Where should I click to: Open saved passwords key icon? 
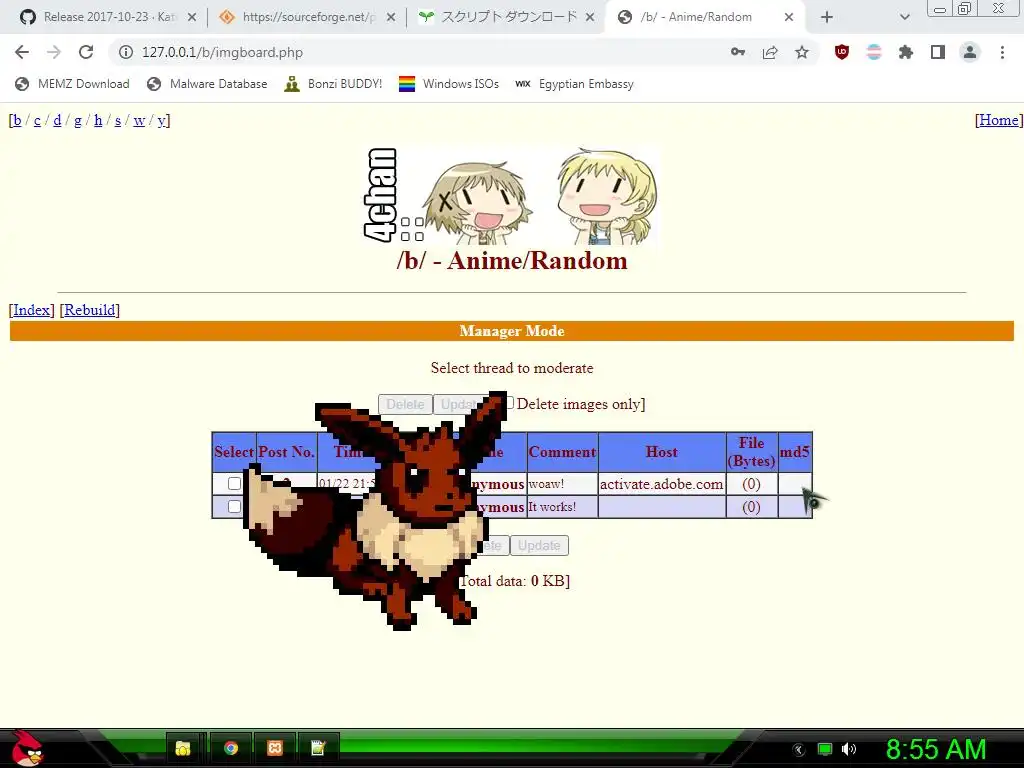point(738,52)
